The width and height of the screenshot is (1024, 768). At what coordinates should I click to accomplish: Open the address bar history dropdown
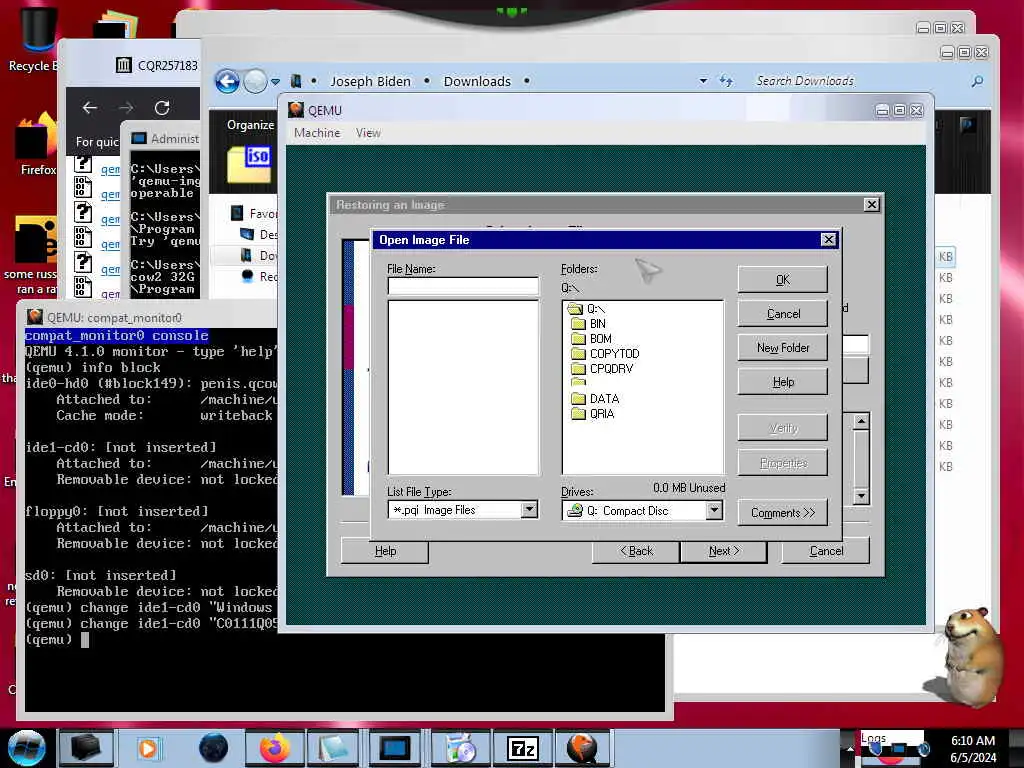703,81
